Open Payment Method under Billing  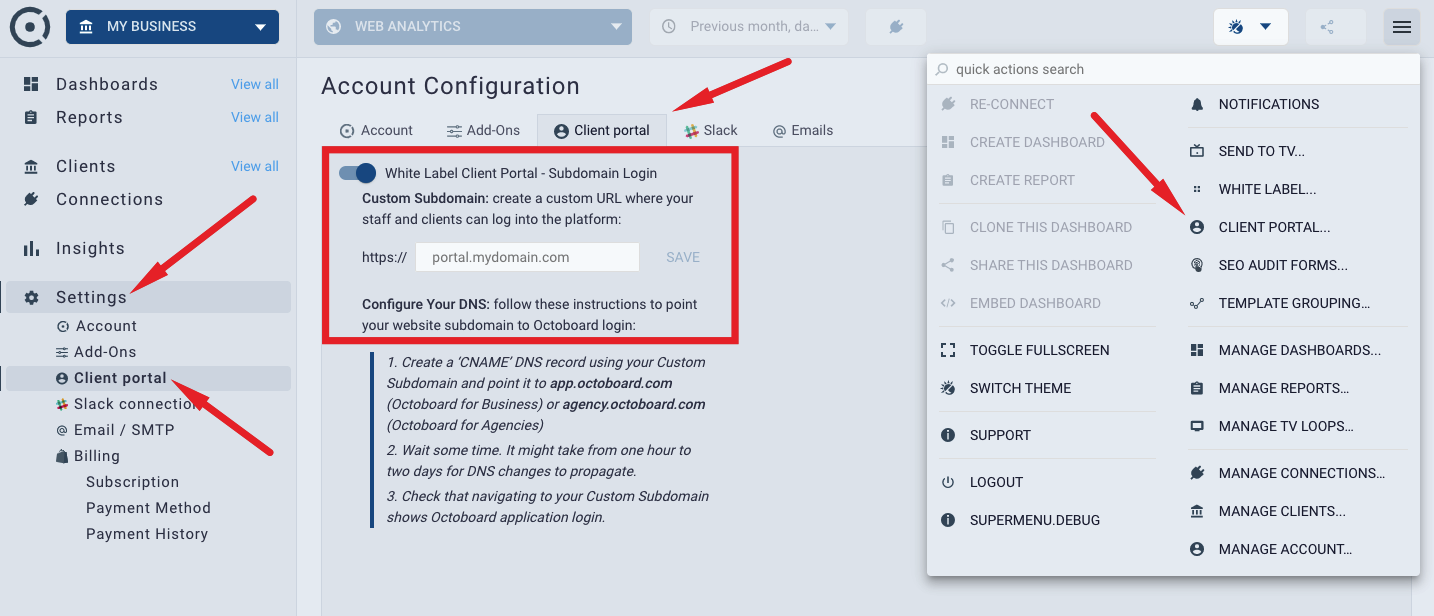[x=148, y=508]
